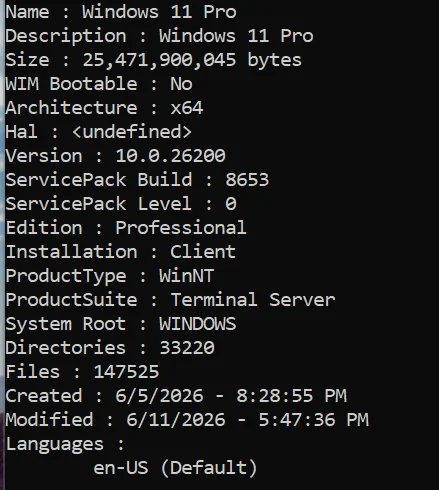Click the Architecture x64 text
Image resolution: width=439 pixels, height=490 pixels.
coord(104,108)
